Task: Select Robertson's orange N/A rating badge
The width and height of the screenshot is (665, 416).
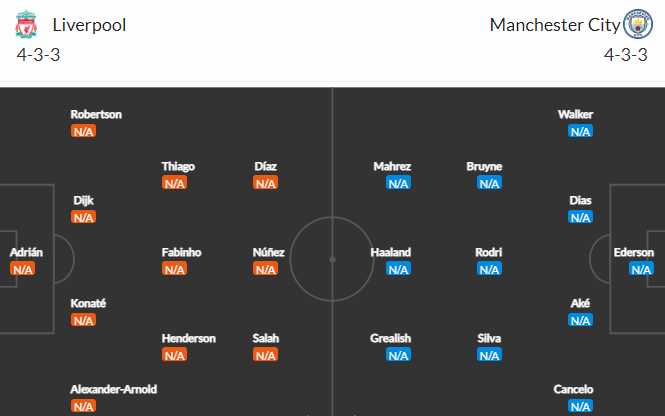Action: tap(84, 131)
